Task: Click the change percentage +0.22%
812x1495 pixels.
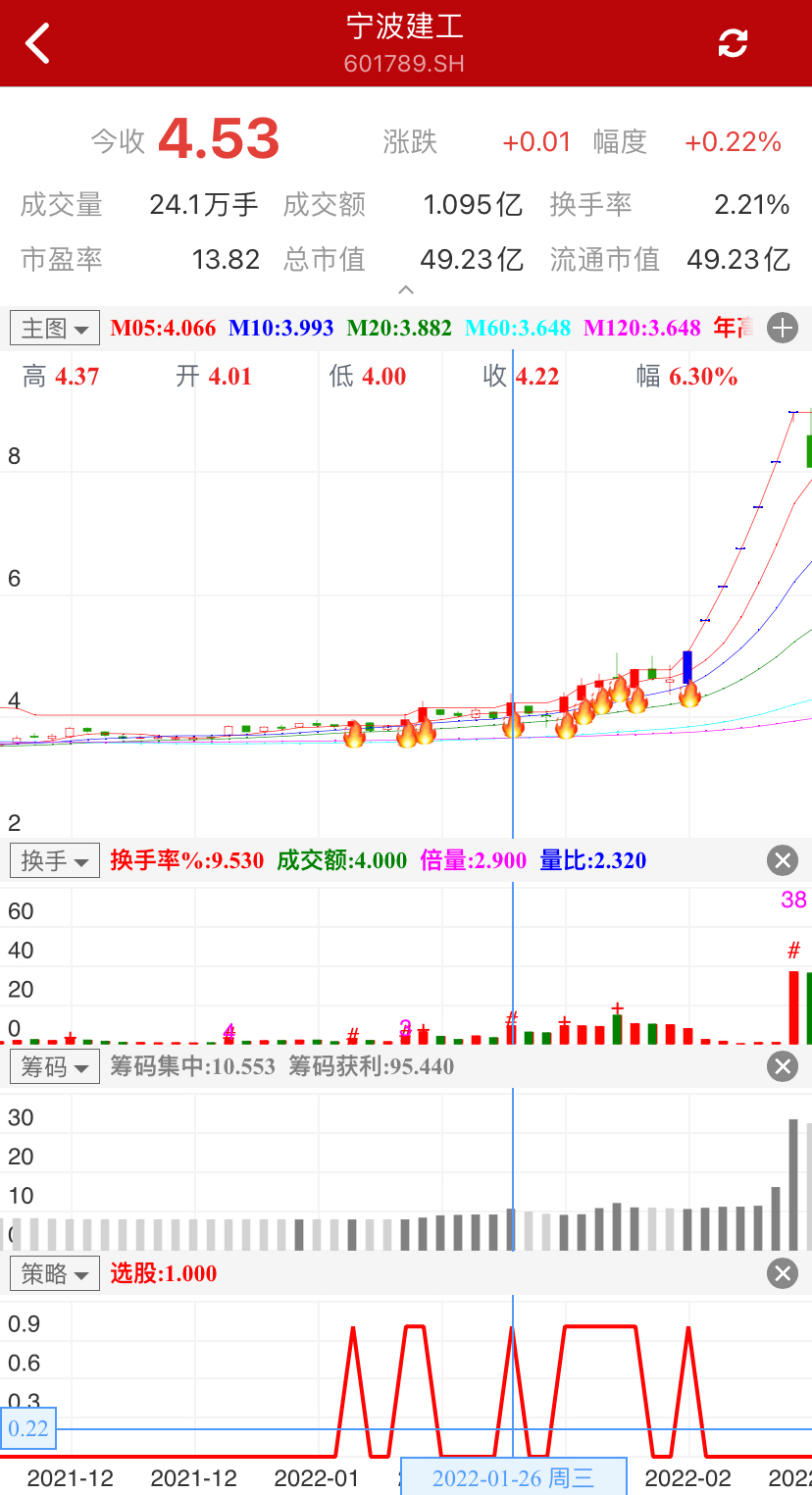Action: click(733, 142)
